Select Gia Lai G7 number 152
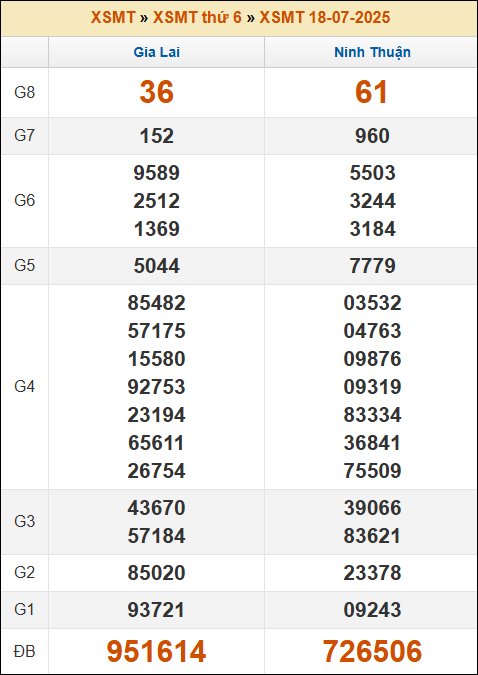 [x=156, y=136]
